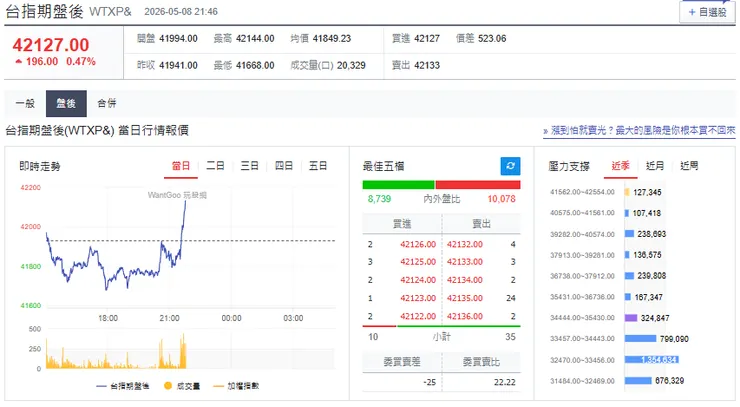Switch chart to 四日 range
Image resolution: width=740 pixels, height=407 pixels.
click(284, 166)
